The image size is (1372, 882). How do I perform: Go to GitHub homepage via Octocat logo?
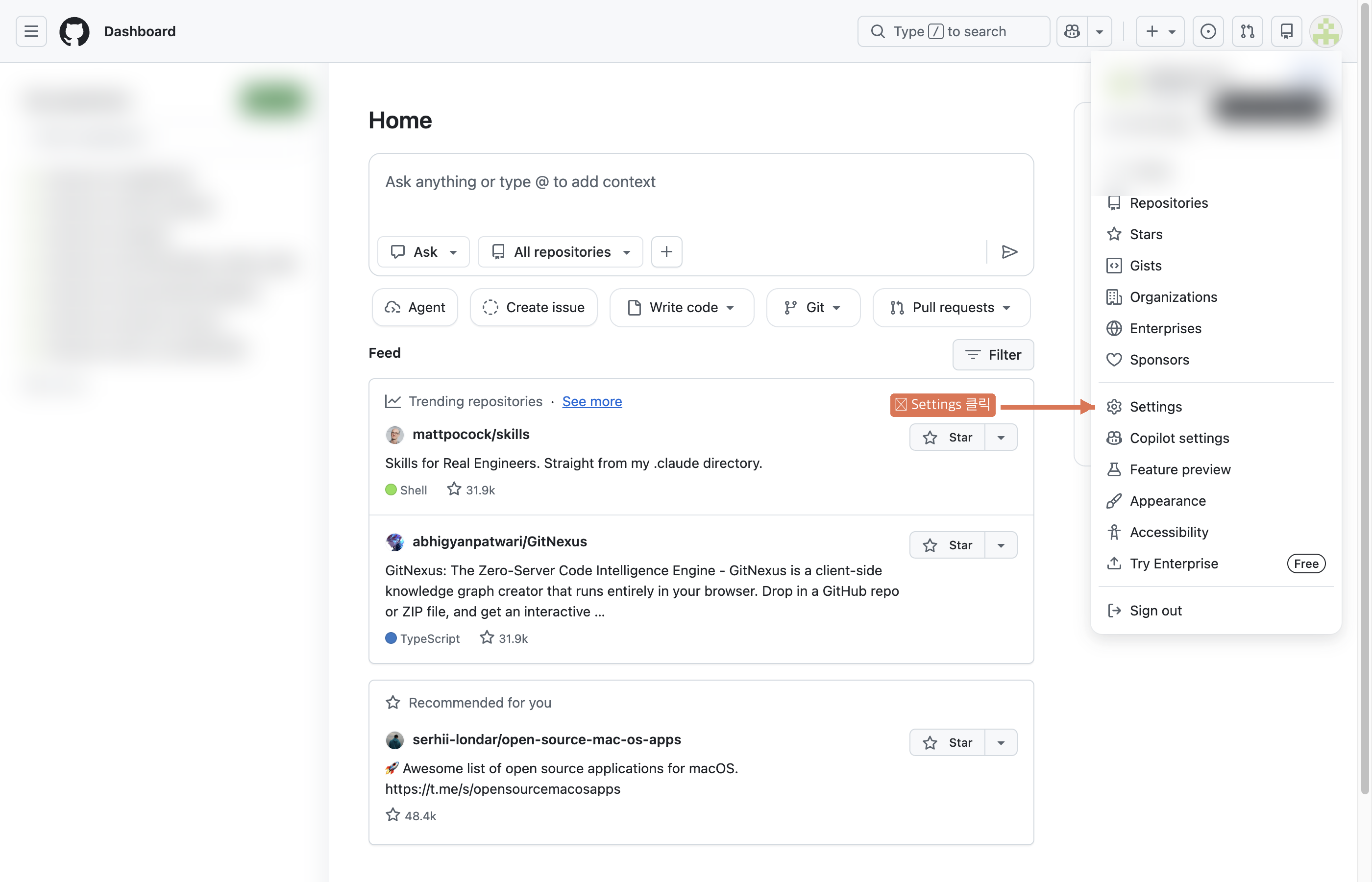tap(74, 31)
